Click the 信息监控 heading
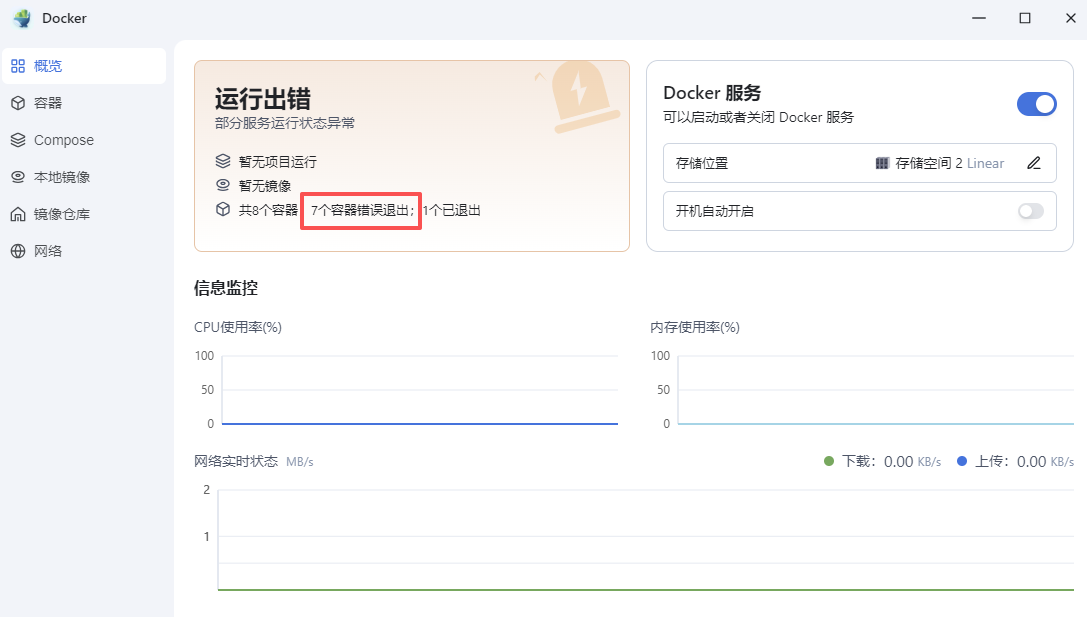The width and height of the screenshot is (1087, 617). coord(226,288)
